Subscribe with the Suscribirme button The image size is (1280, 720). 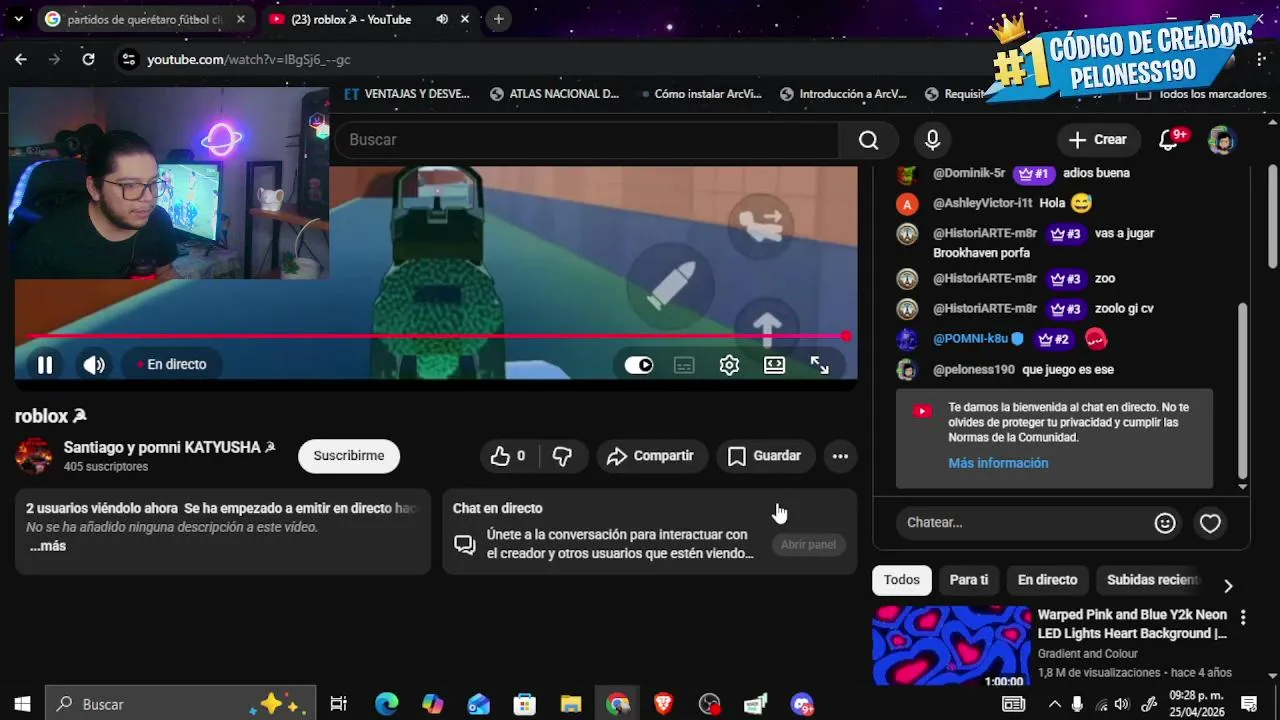[x=348, y=456]
